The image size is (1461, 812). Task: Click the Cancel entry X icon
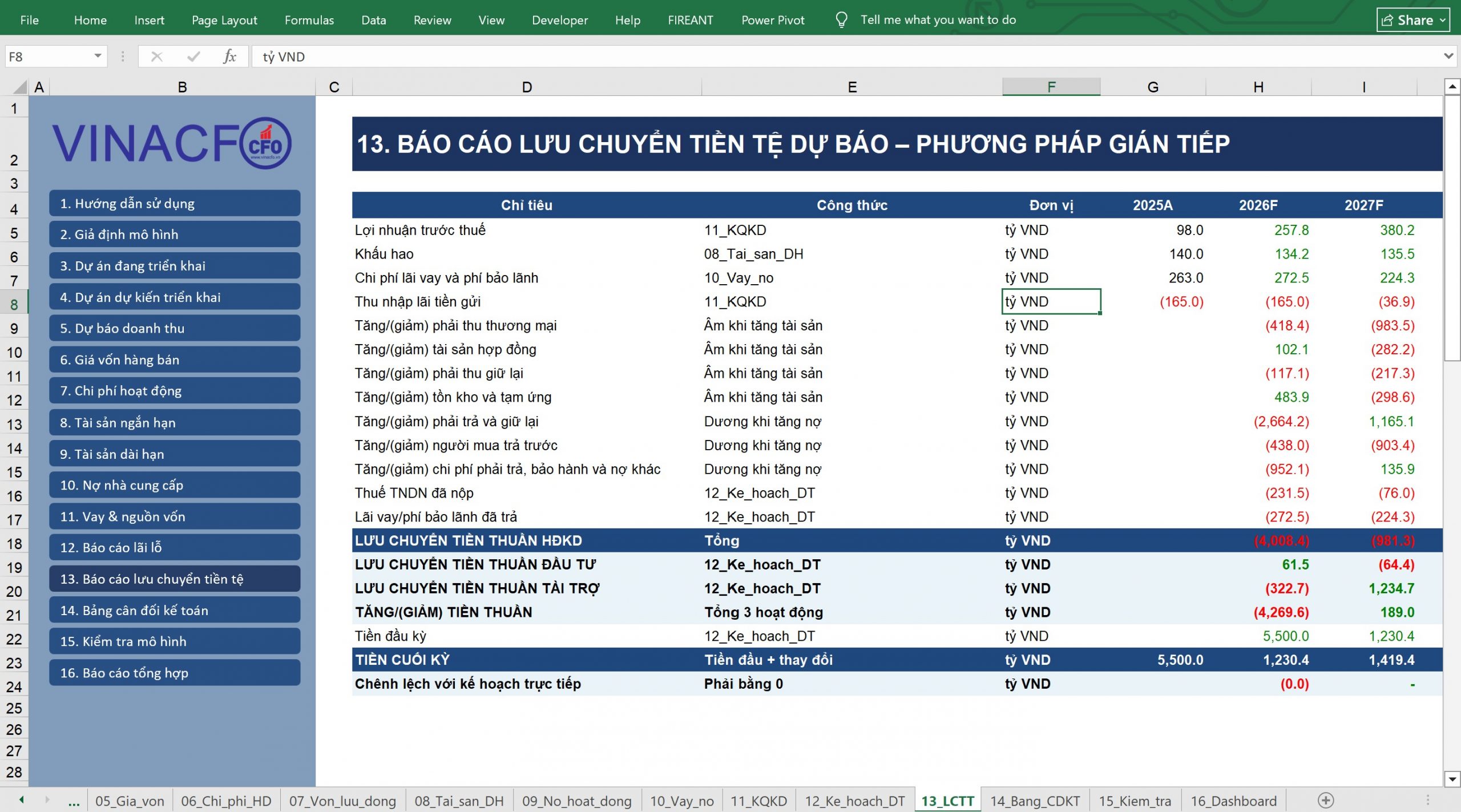point(157,56)
